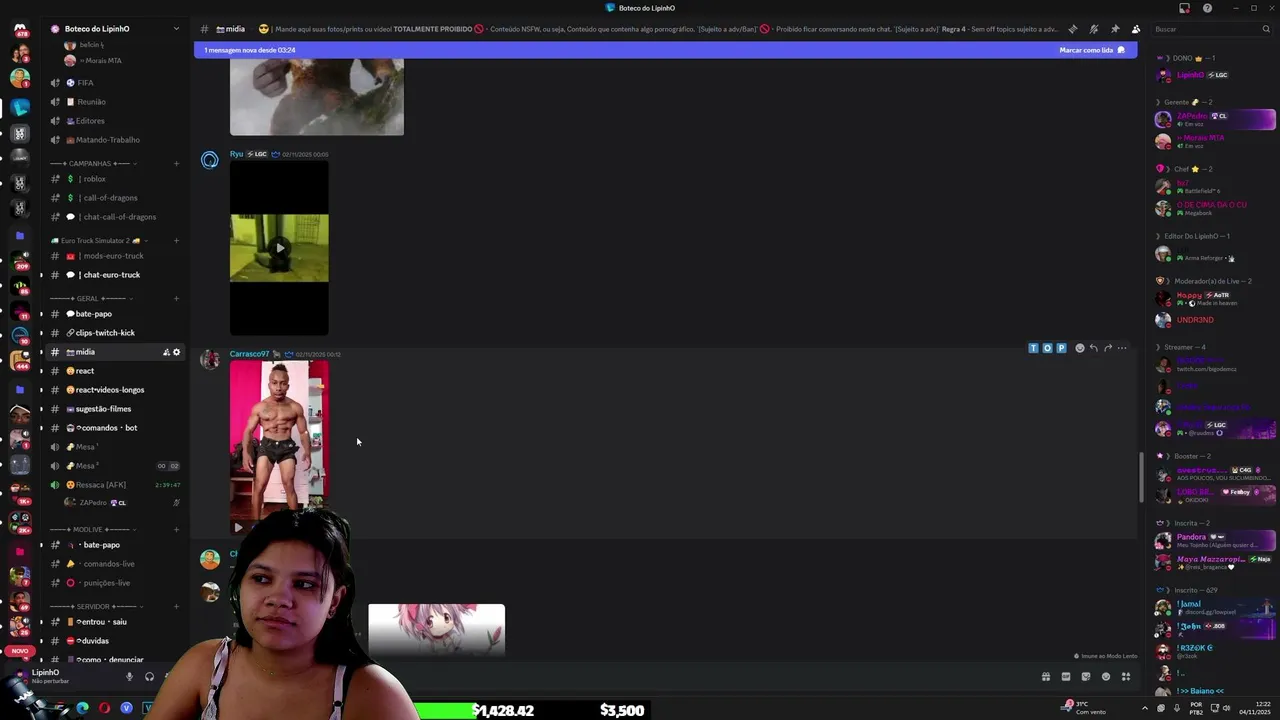Play Ryu's video attachment
The image size is (1280, 720).
pyautogui.click(x=279, y=248)
